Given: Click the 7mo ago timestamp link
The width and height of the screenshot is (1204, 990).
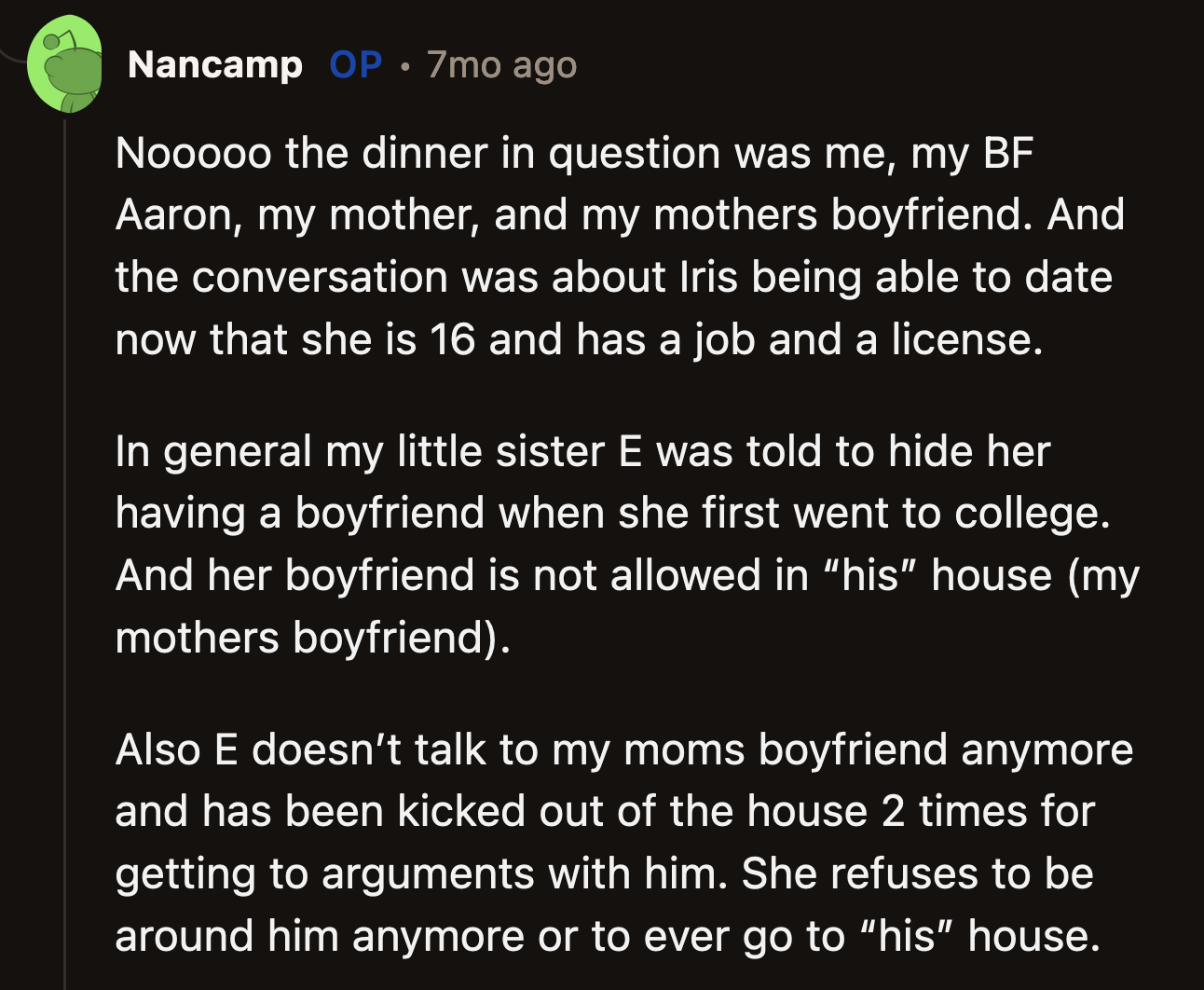Looking at the screenshot, I should (500, 65).
